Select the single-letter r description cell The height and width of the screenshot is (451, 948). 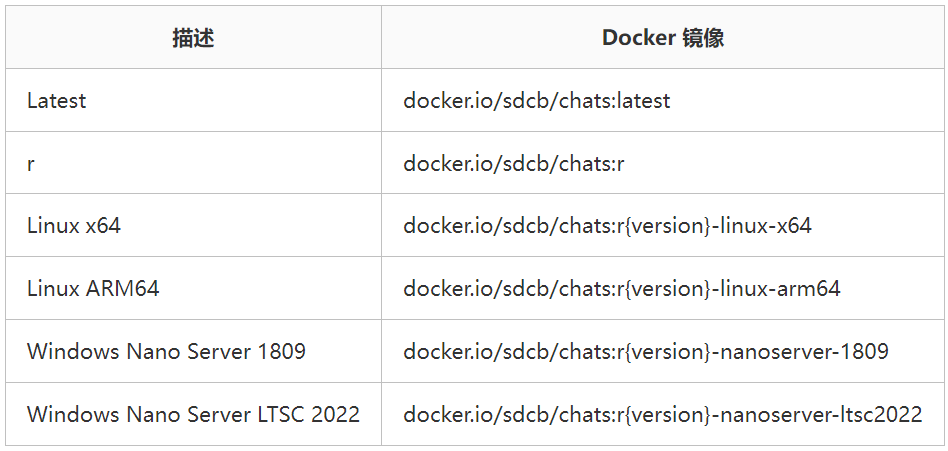click(31, 163)
